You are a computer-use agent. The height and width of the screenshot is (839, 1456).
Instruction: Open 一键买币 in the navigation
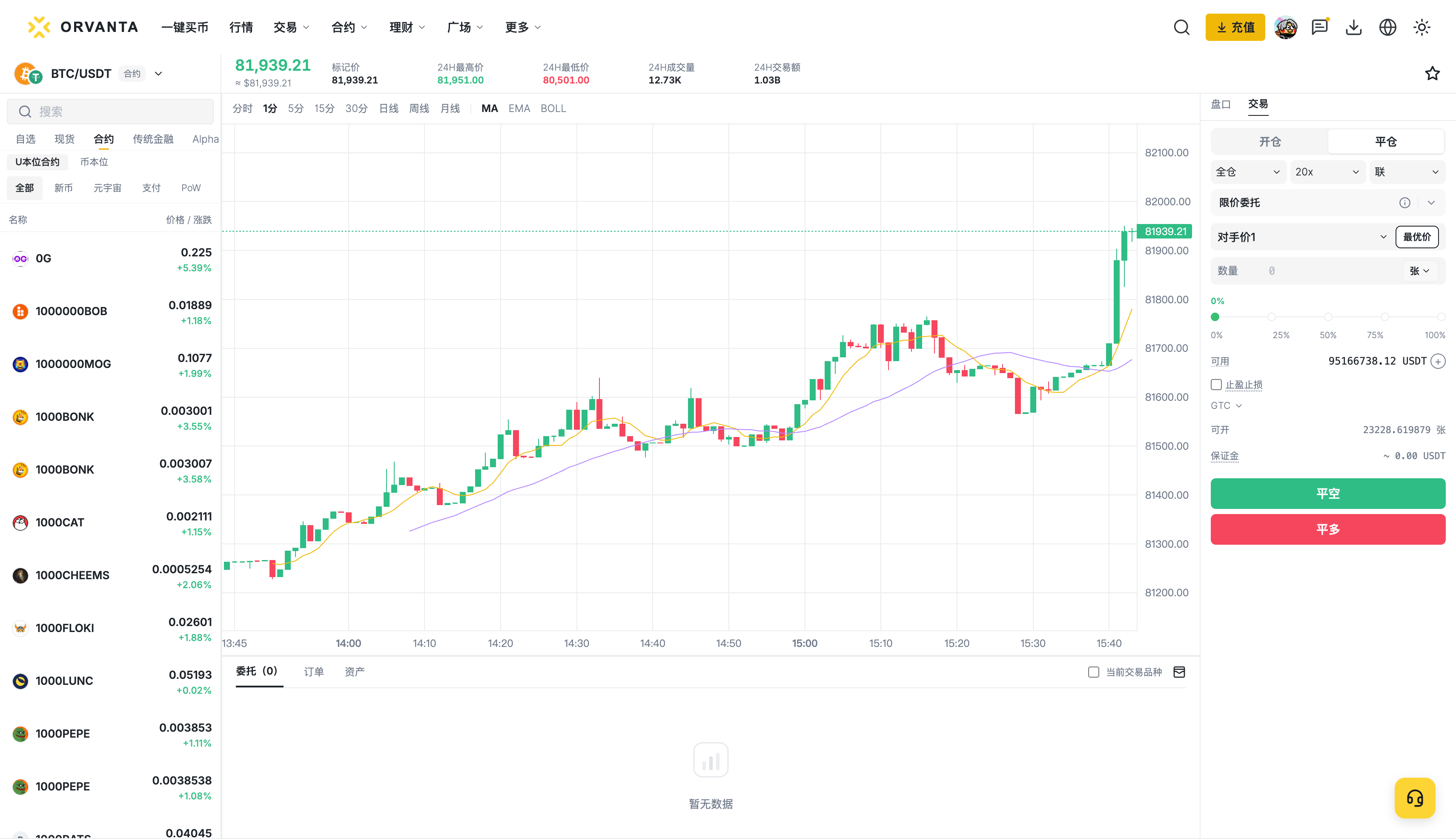click(184, 27)
